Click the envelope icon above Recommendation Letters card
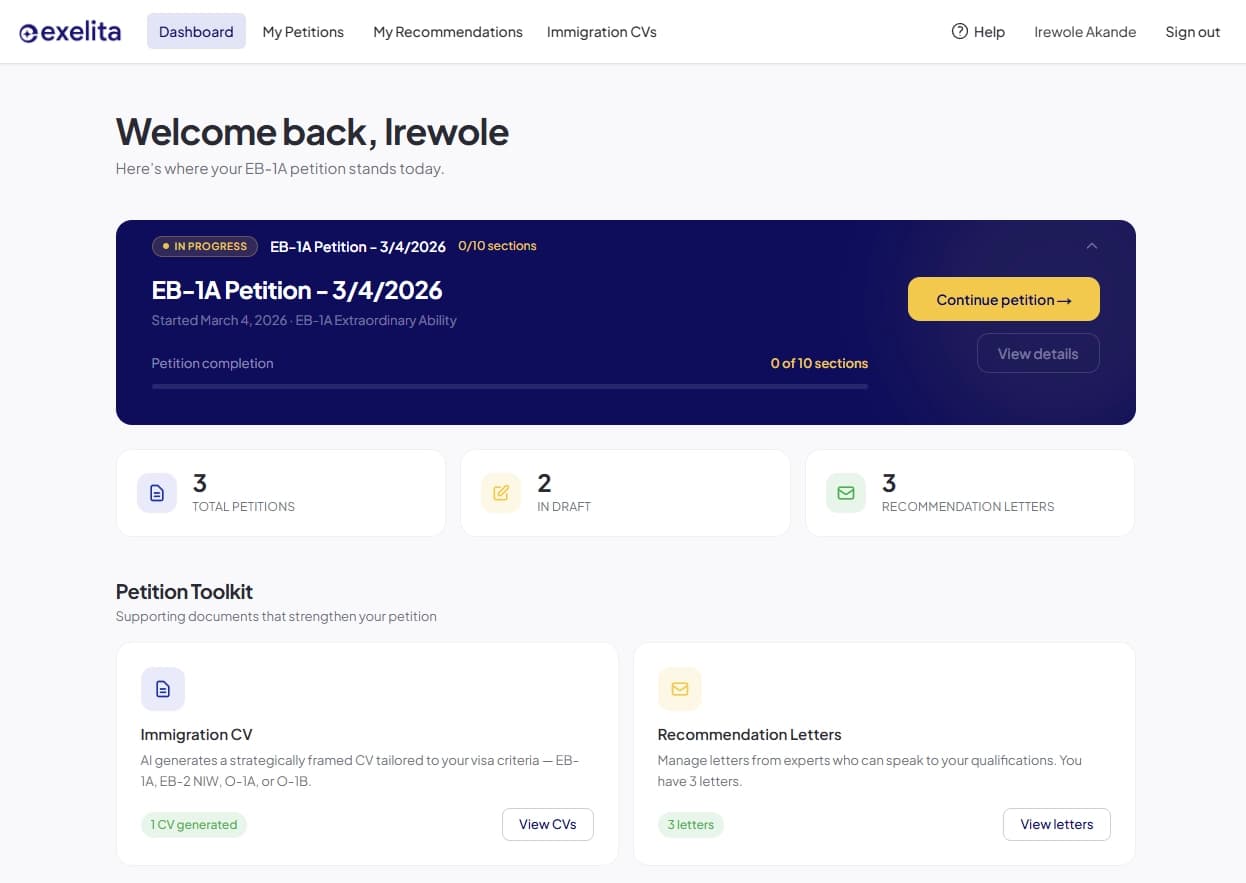1246x883 pixels. [680, 688]
